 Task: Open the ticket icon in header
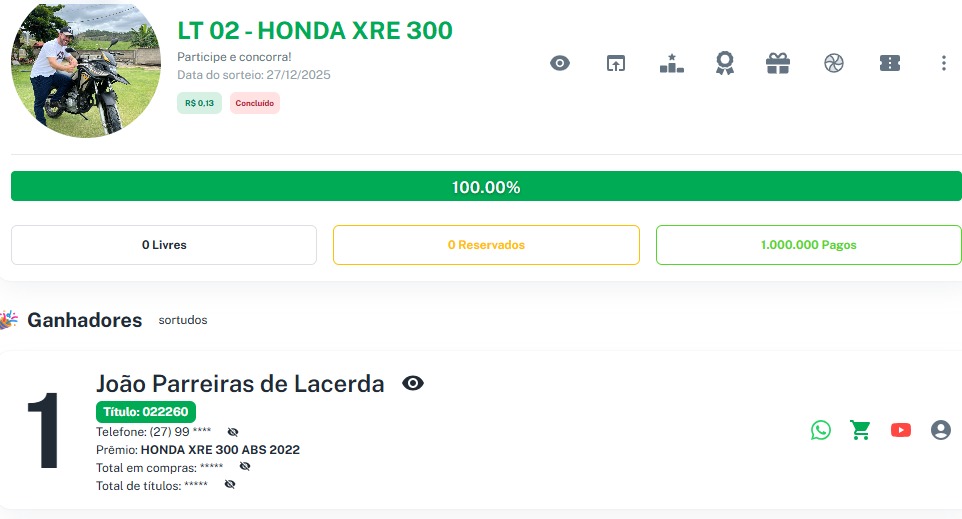[x=889, y=63]
